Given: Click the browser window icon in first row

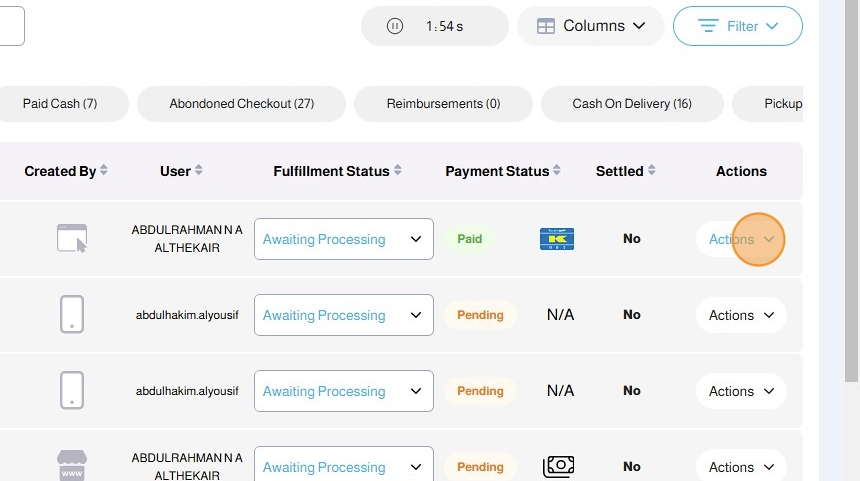Looking at the screenshot, I should pyautogui.click(x=72, y=238).
